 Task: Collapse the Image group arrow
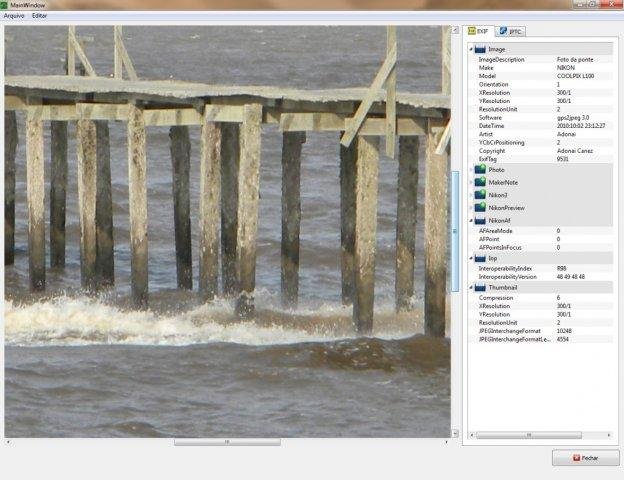click(471, 50)
